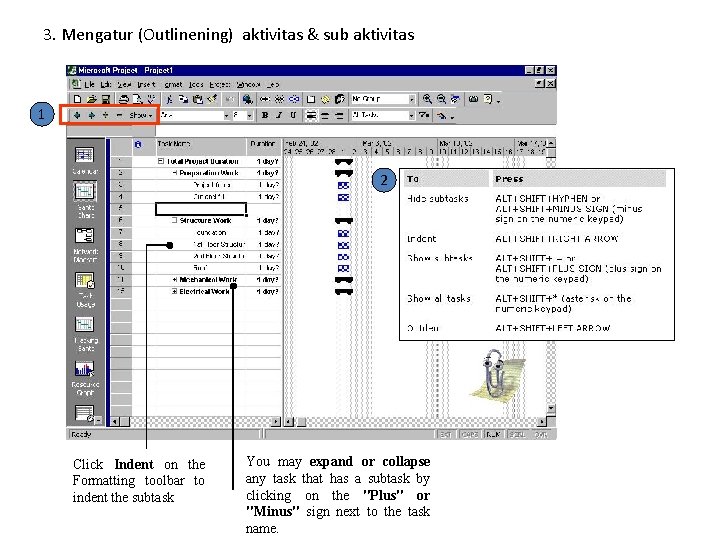The height and width of the screenshot is (540, 720).
Task: Open the font size dropdown
Action: (x=250, y=116)
